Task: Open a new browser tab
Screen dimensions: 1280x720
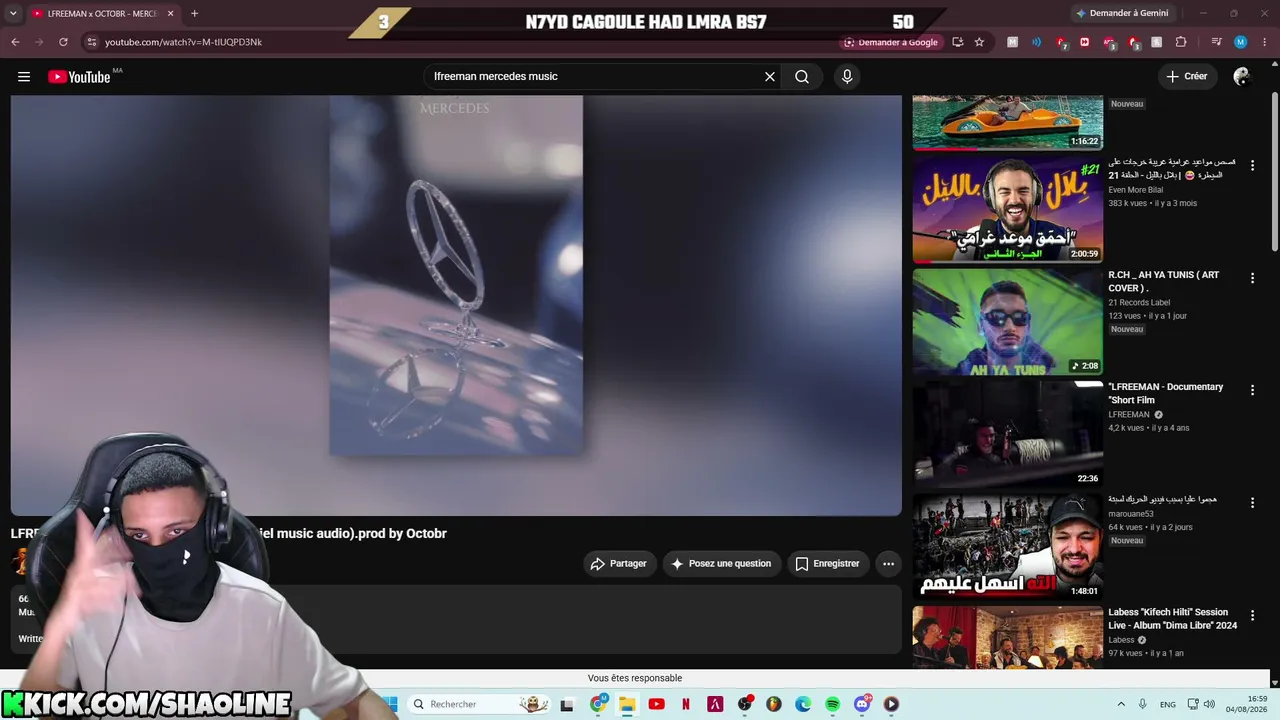Action: click(194, 13)
